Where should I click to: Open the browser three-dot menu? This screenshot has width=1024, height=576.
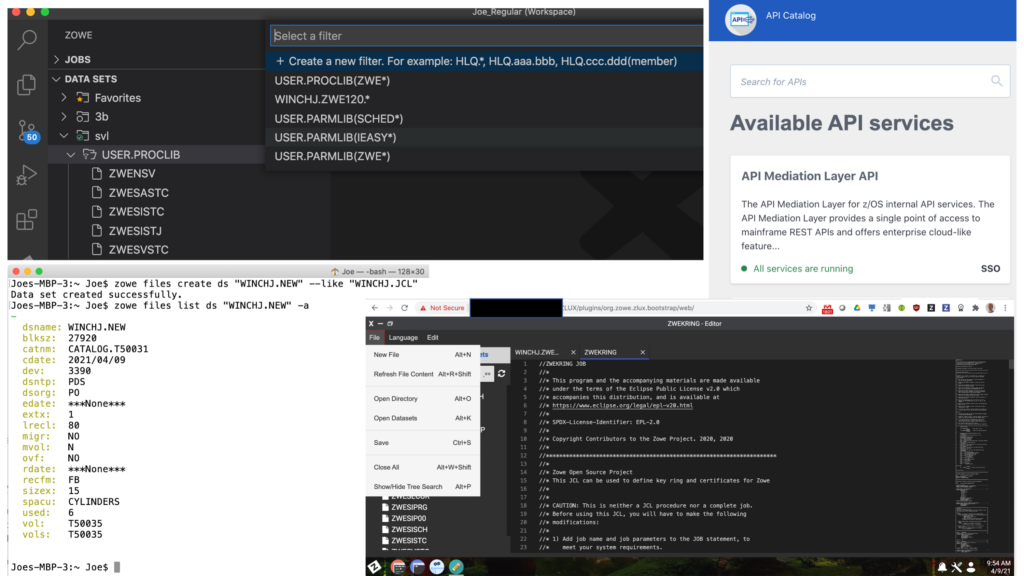[1005, 308]
